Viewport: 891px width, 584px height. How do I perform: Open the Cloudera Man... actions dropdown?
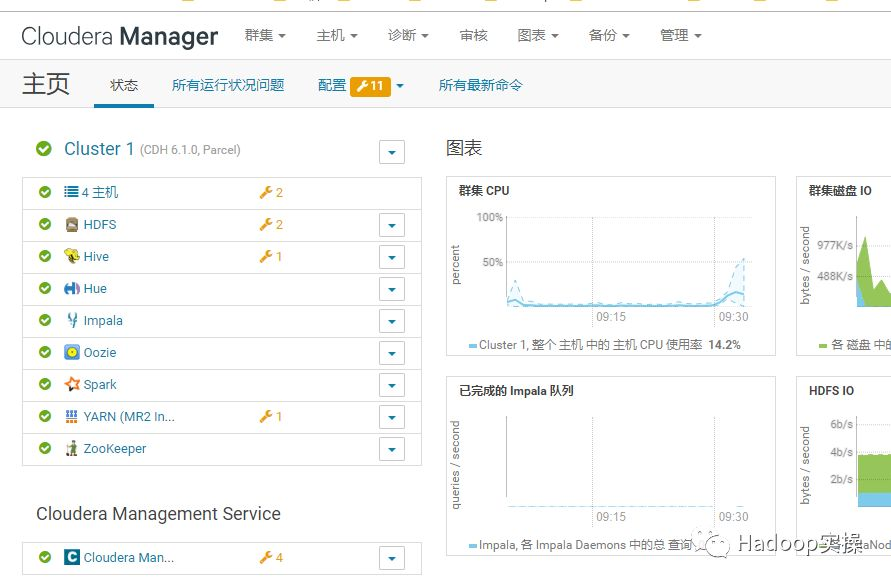click(x=392, y=558)
